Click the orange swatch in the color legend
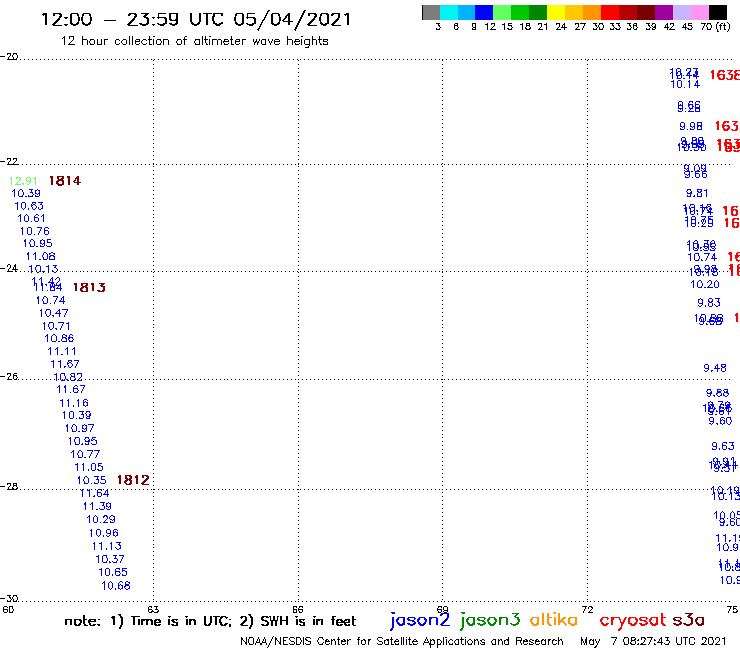The width and height of the screenshot is (740, 650). click(592, 12)
